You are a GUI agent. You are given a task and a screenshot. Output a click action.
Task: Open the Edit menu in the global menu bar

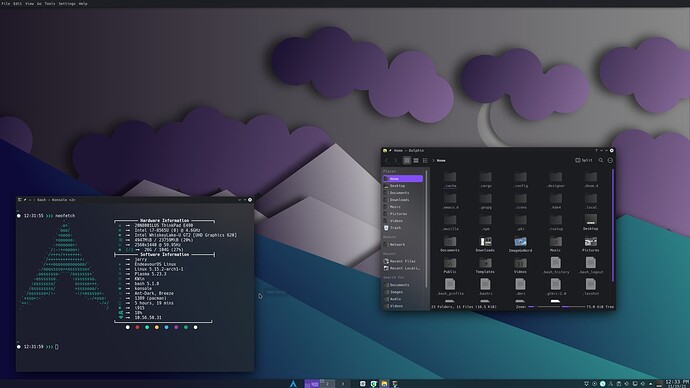click(17, 4)
